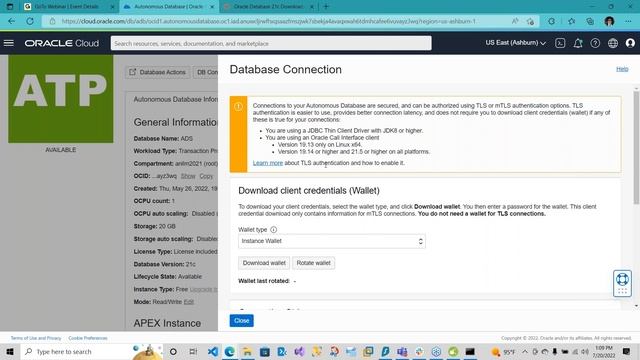The height and width of the screenshot is (360, 640).
Task: Open the browser settings ellipsis menu
Action: click(x=628, y=21)
